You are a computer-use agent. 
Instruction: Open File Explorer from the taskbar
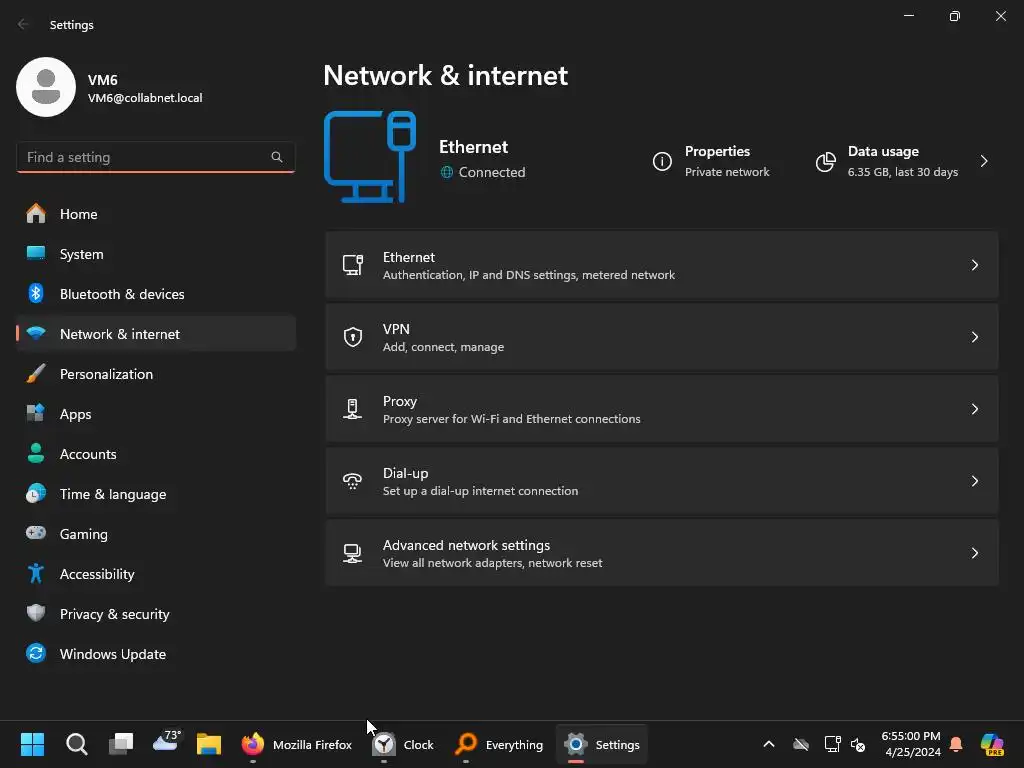[x=208, y=744]
